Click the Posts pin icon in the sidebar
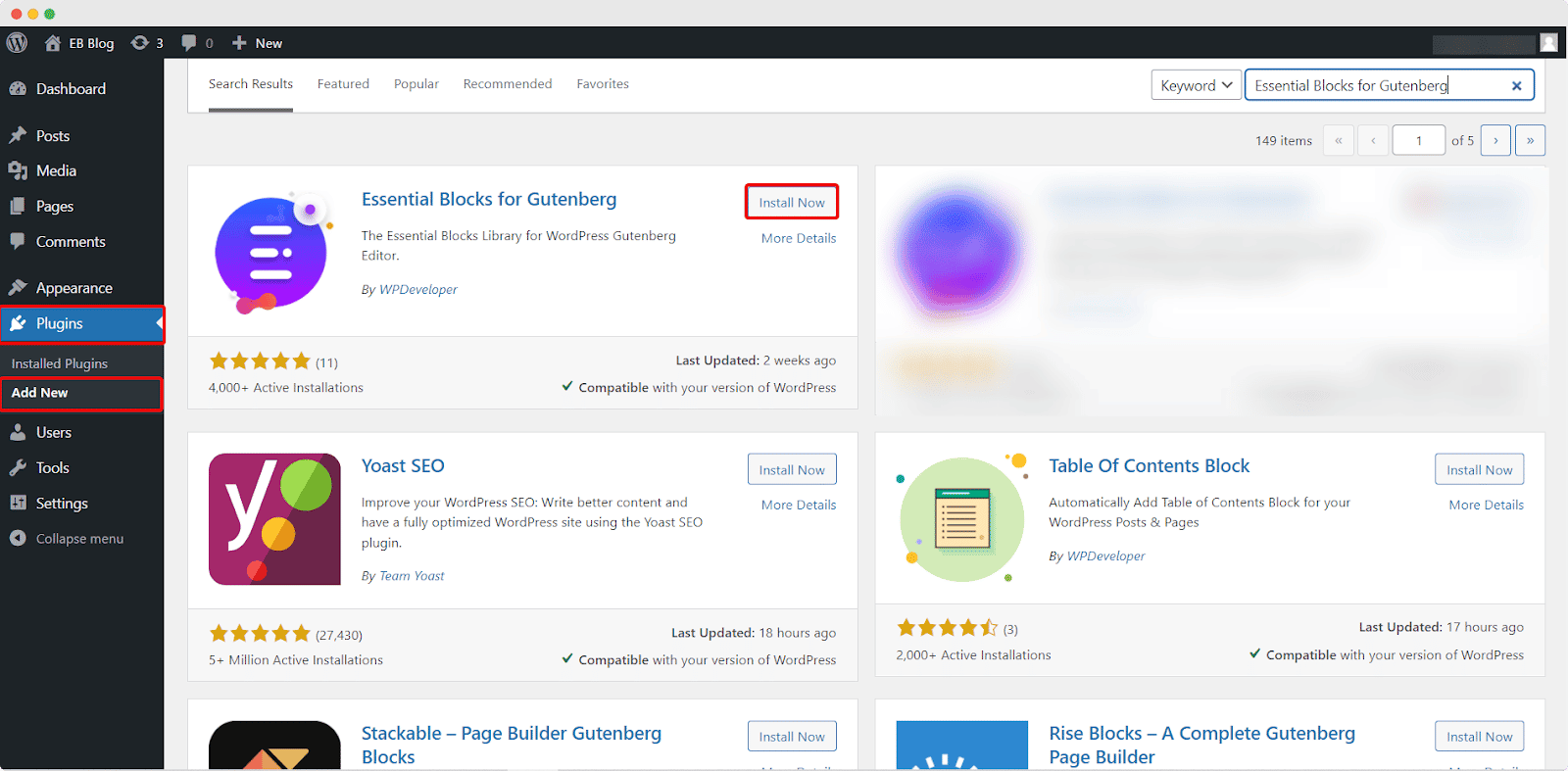 (x=18, y=135)
